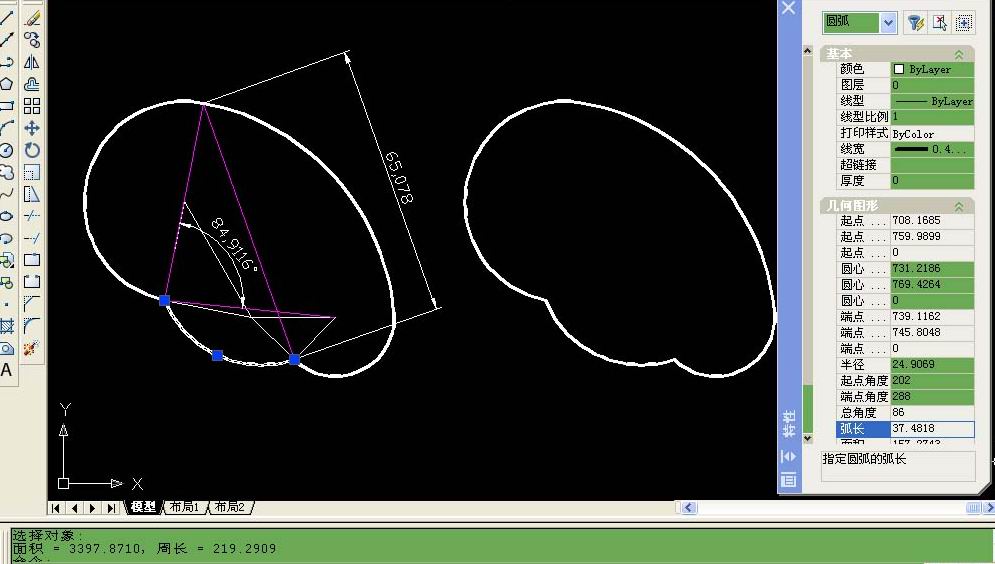Select the Trim tool
Viewport: 995px width, 564px height.
tap(32, 216)
